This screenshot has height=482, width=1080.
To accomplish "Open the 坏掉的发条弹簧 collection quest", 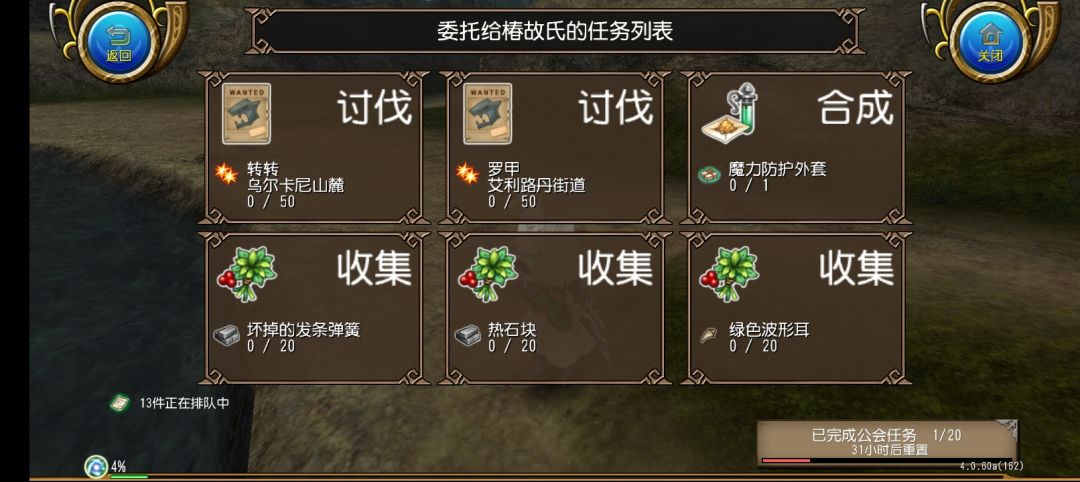I will (313, 308).
